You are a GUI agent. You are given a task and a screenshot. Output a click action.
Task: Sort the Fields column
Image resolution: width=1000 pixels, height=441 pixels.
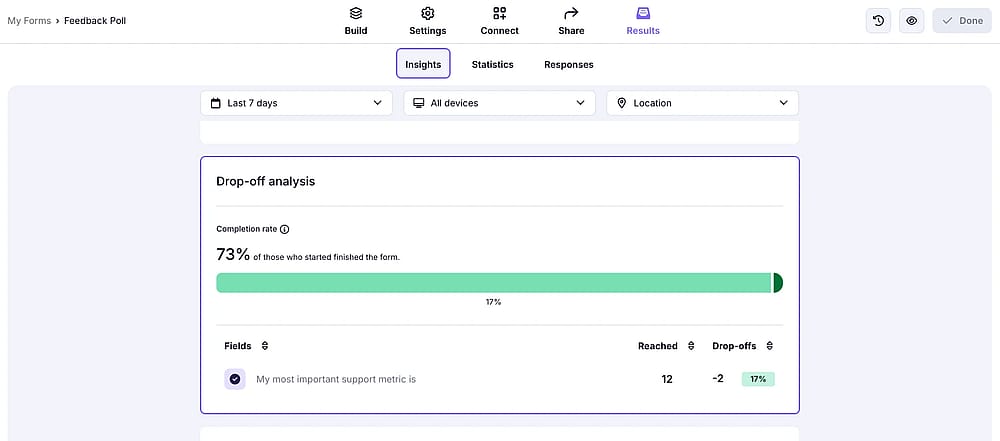265,346
